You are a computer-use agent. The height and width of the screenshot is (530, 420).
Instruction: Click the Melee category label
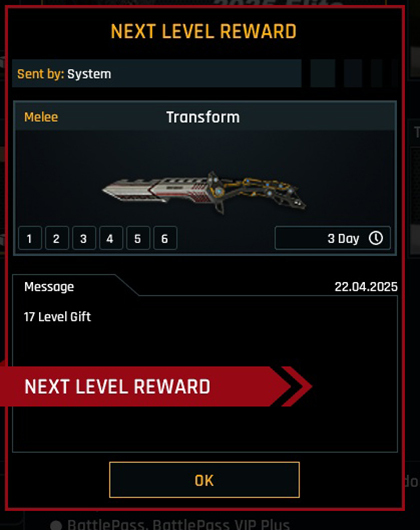click(x=41, y=117)
